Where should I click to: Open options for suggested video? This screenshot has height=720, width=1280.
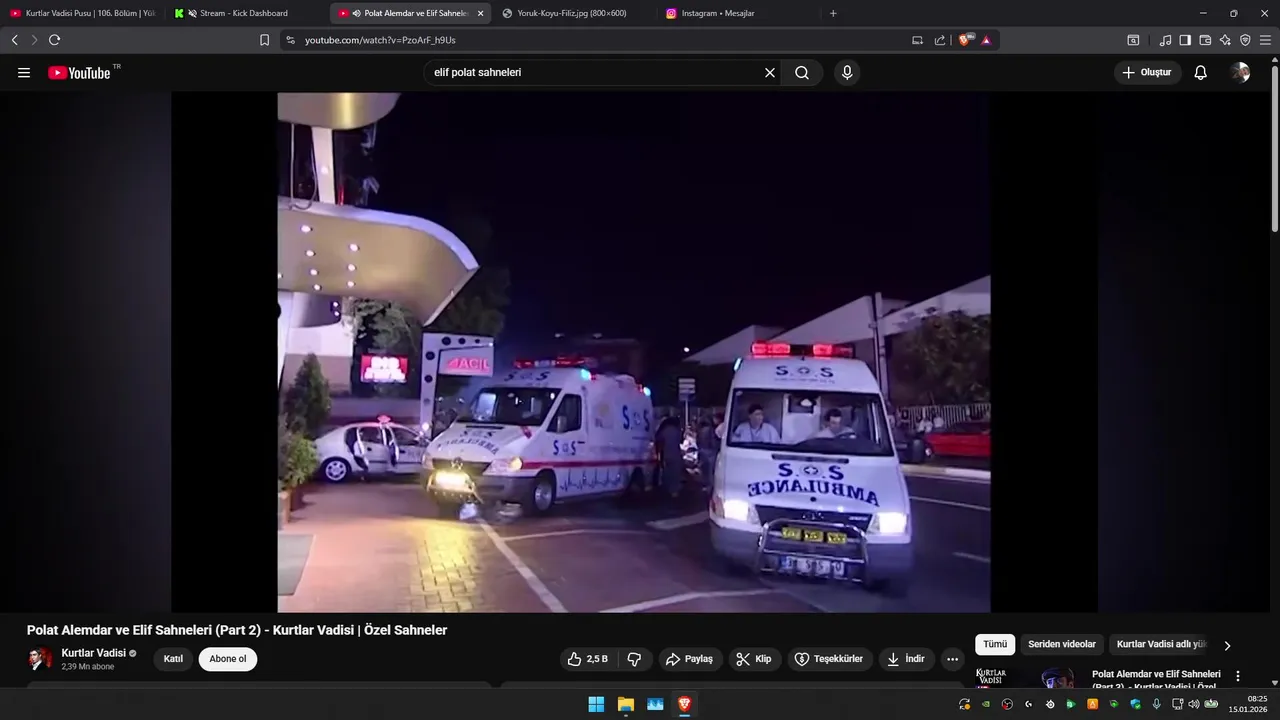click(1238, 676)
